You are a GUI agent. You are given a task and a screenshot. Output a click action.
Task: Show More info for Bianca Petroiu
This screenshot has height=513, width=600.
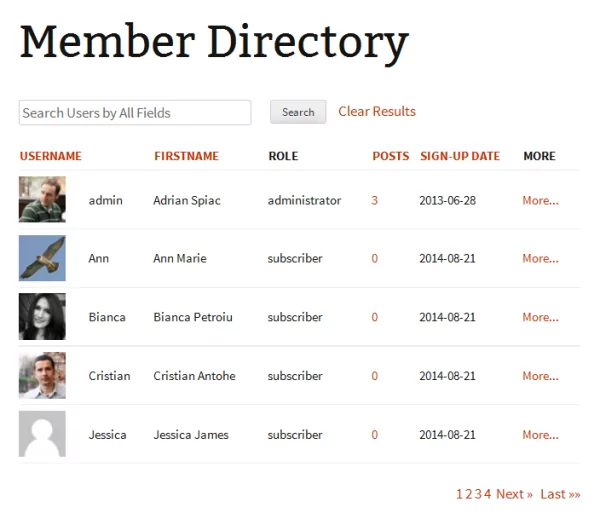point(540,317)
